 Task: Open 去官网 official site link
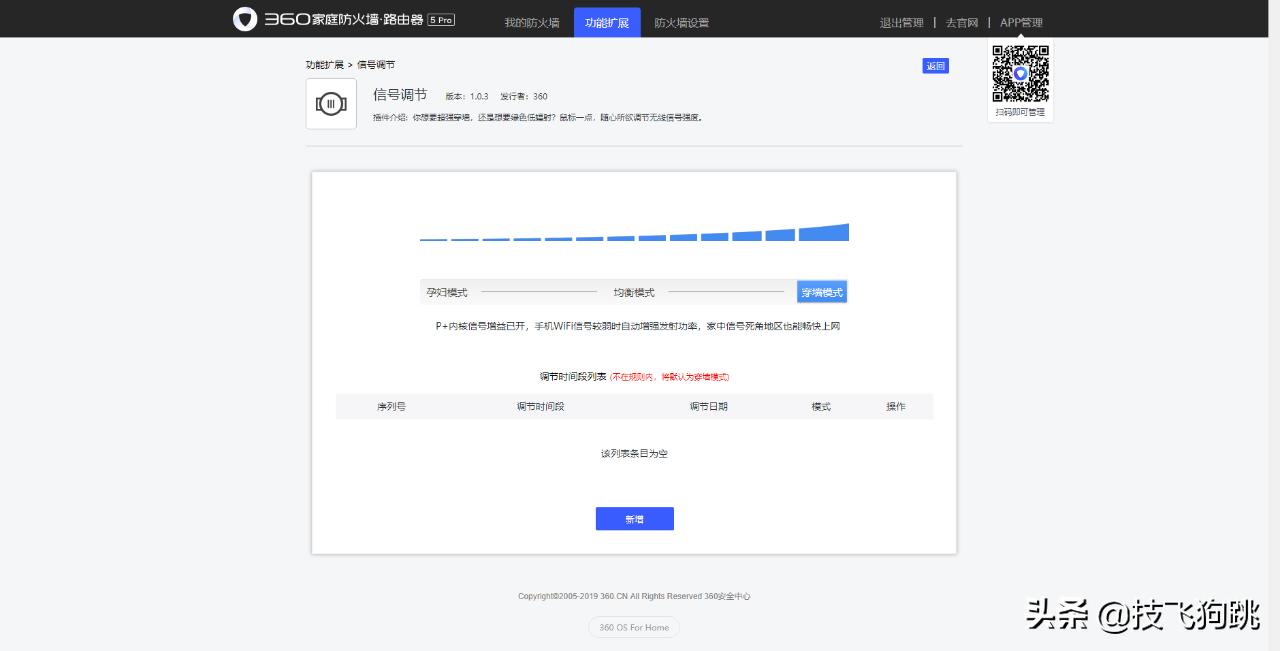click(961, 22)
